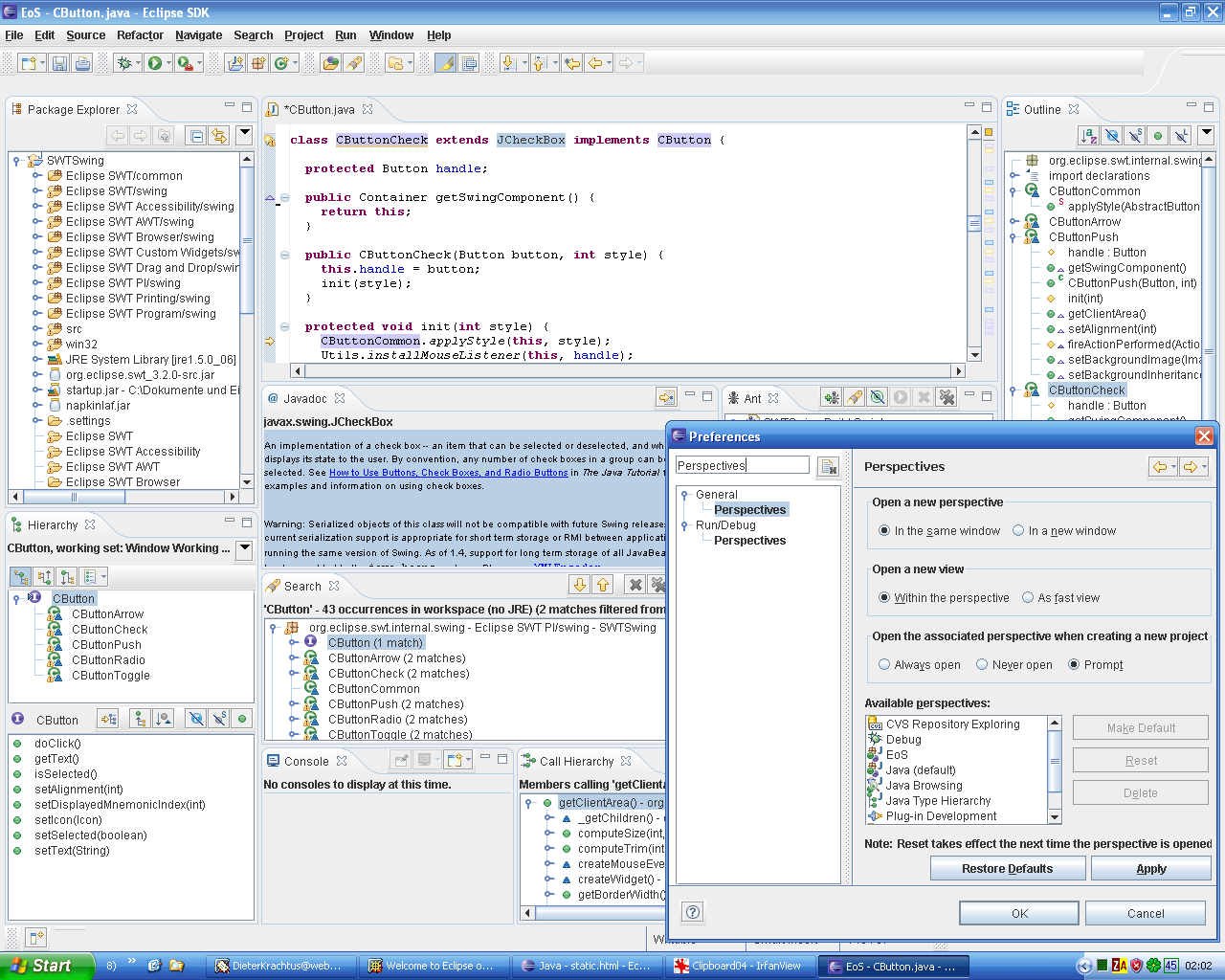Collapse General node in Preferences tree
Screen dimensions: 1225x980
click(684, 495)
